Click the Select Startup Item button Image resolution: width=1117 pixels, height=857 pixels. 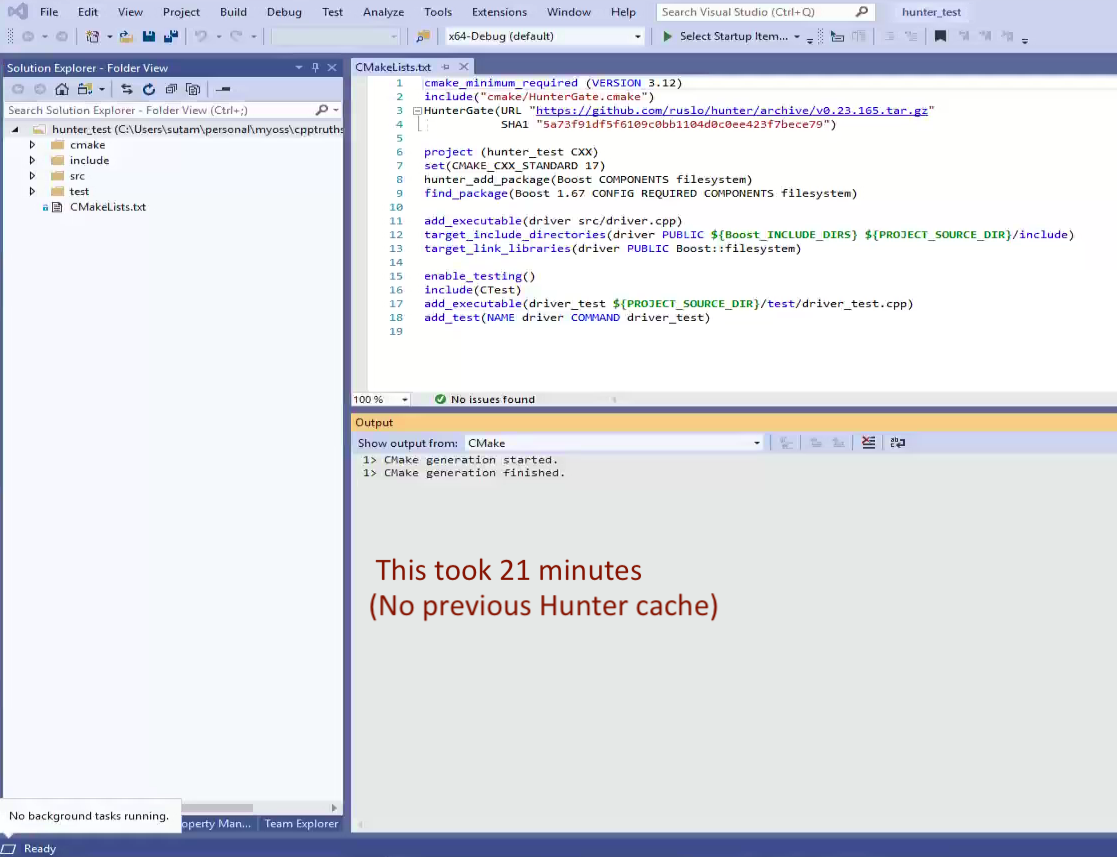[734, 36]
